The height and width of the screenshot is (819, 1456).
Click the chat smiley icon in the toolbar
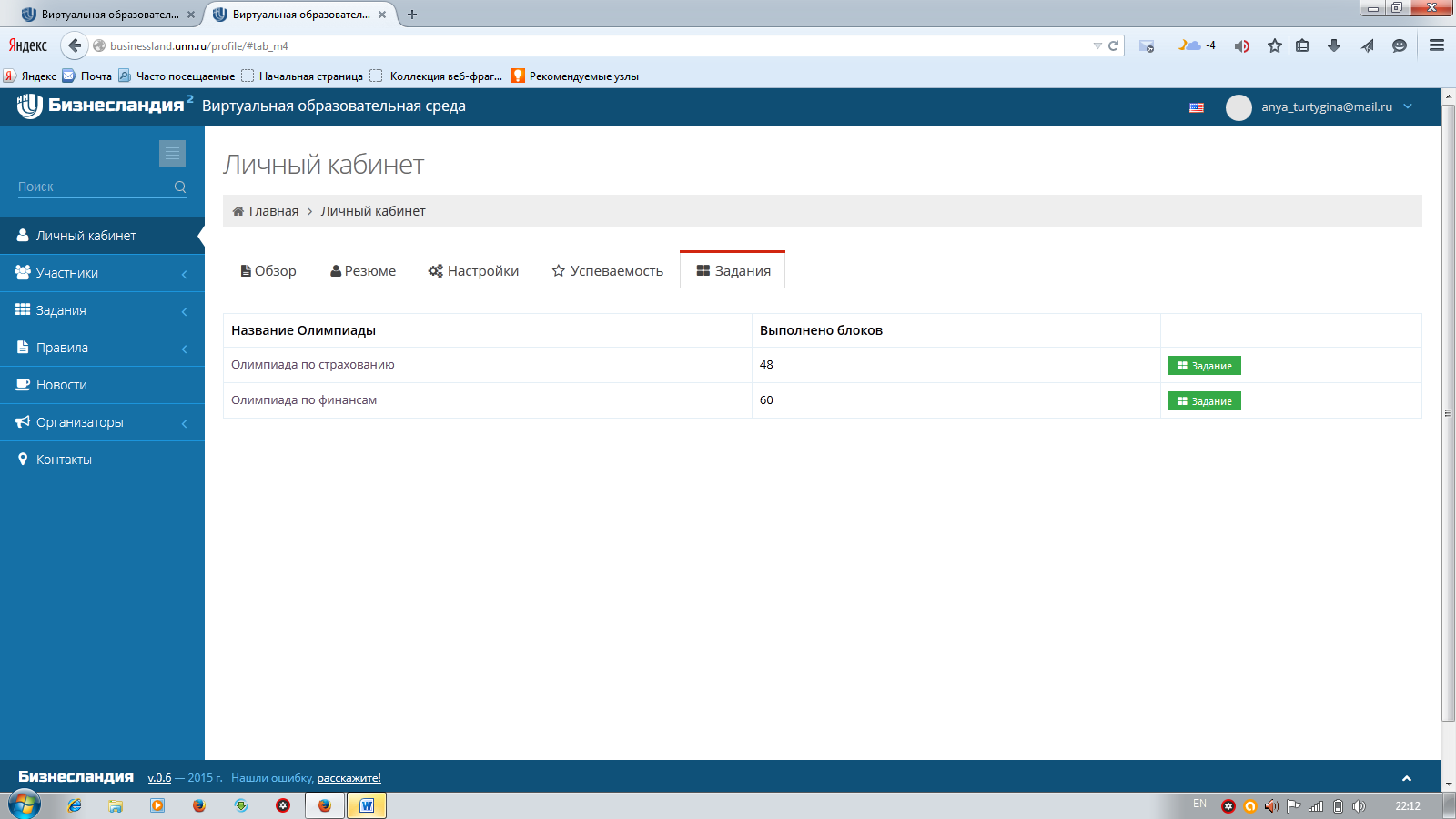[1400, 45]
